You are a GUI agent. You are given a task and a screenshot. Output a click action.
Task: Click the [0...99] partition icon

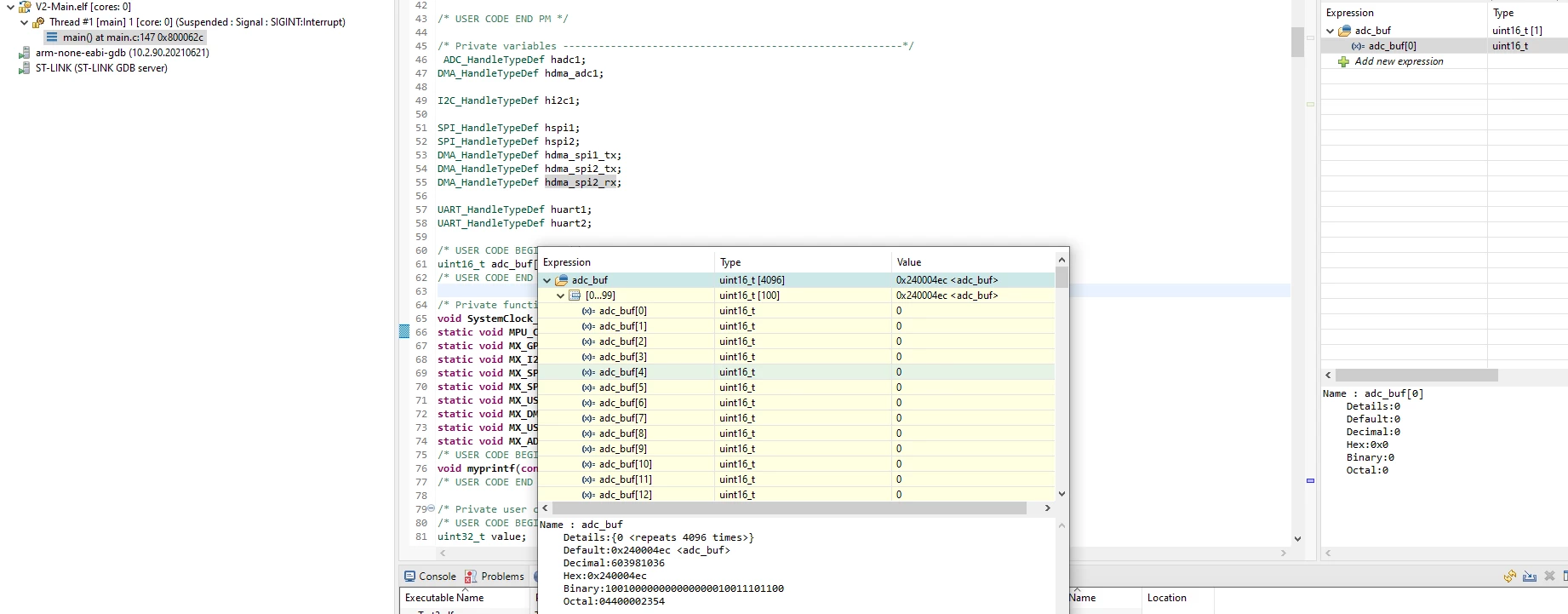(x=575, y=296)
